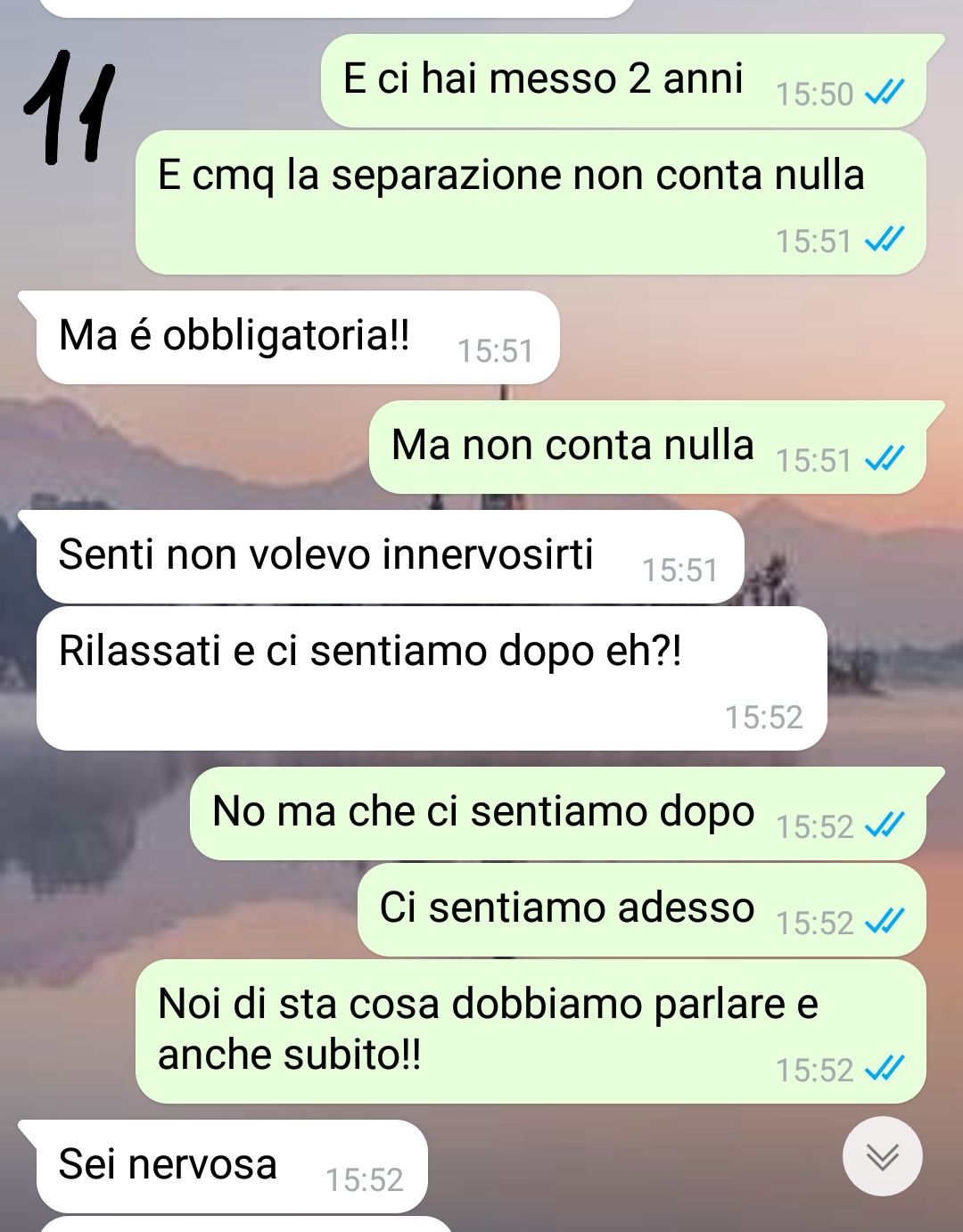Tap the 'Ci sentiamo adesso' message text
The width and height of the screenshot is (963, 1232).
(x=567, y=908)
